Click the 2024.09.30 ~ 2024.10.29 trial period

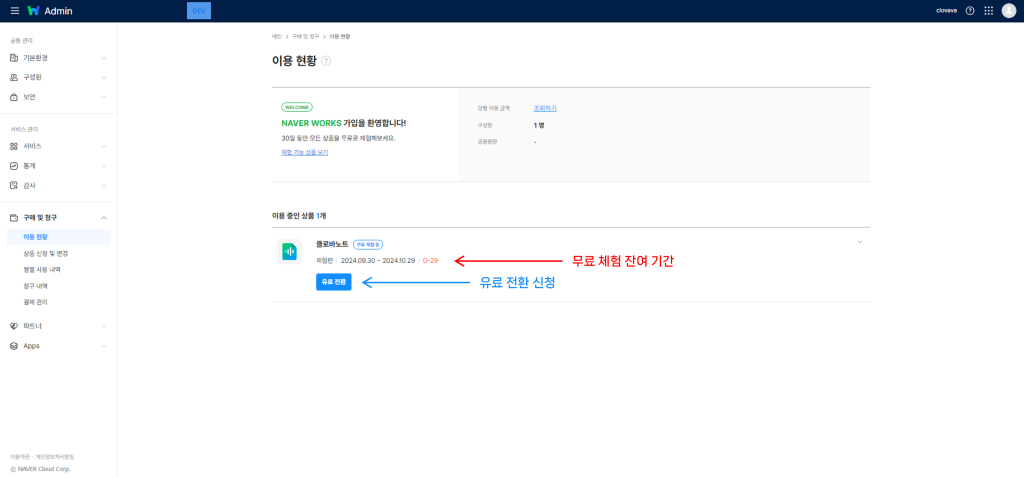(377, 261)
